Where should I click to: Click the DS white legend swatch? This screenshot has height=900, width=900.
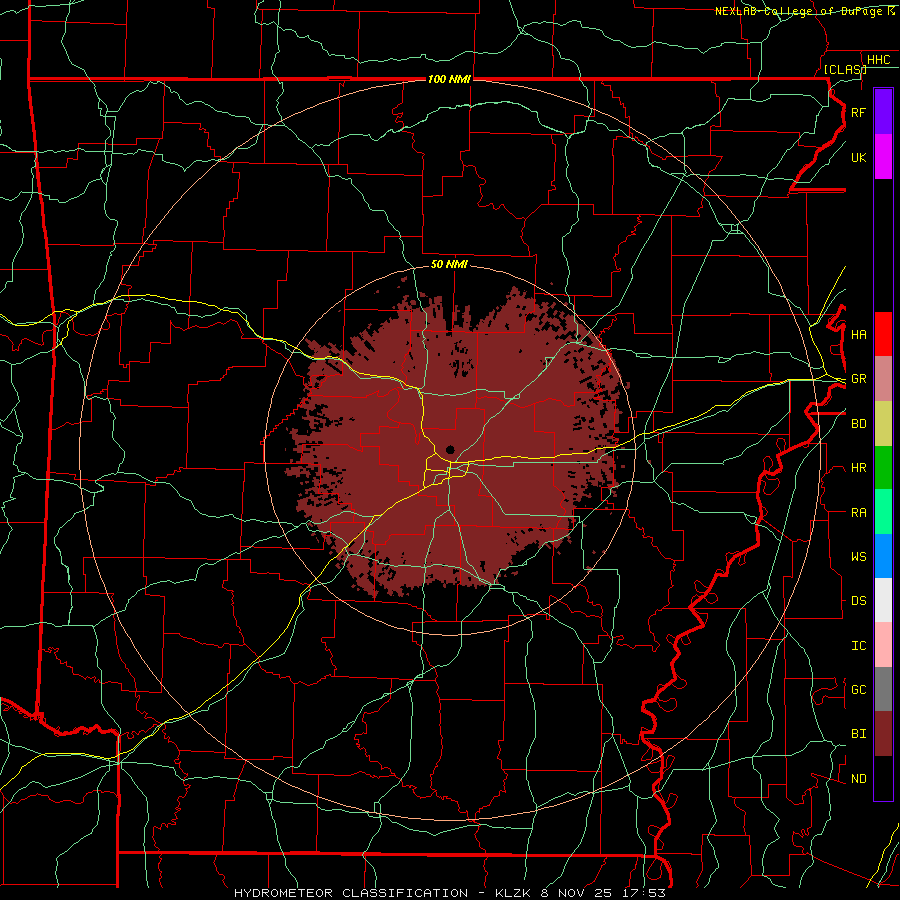(x=883, y=600)
